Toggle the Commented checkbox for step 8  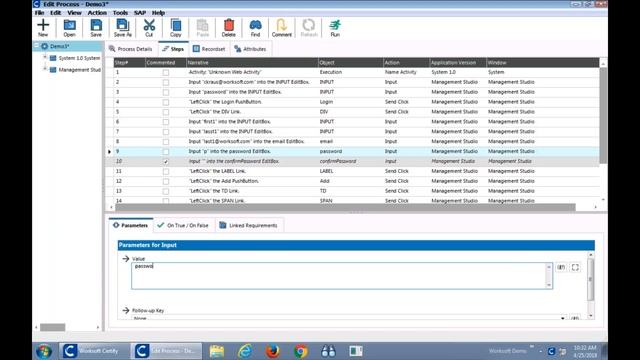click(x=166, y=142)
